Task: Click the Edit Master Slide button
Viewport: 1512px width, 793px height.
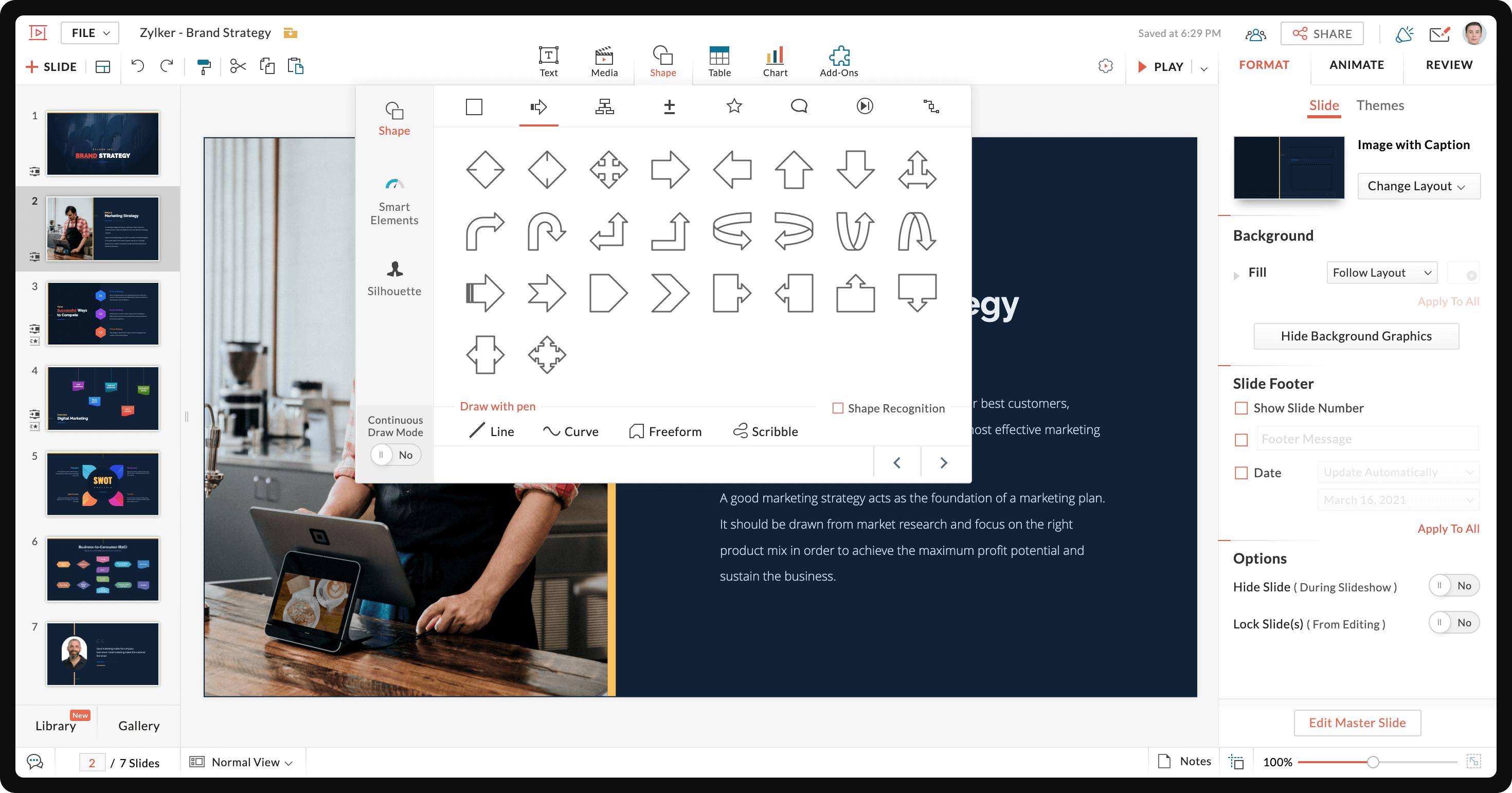Action: click(x=1357, y=723)
